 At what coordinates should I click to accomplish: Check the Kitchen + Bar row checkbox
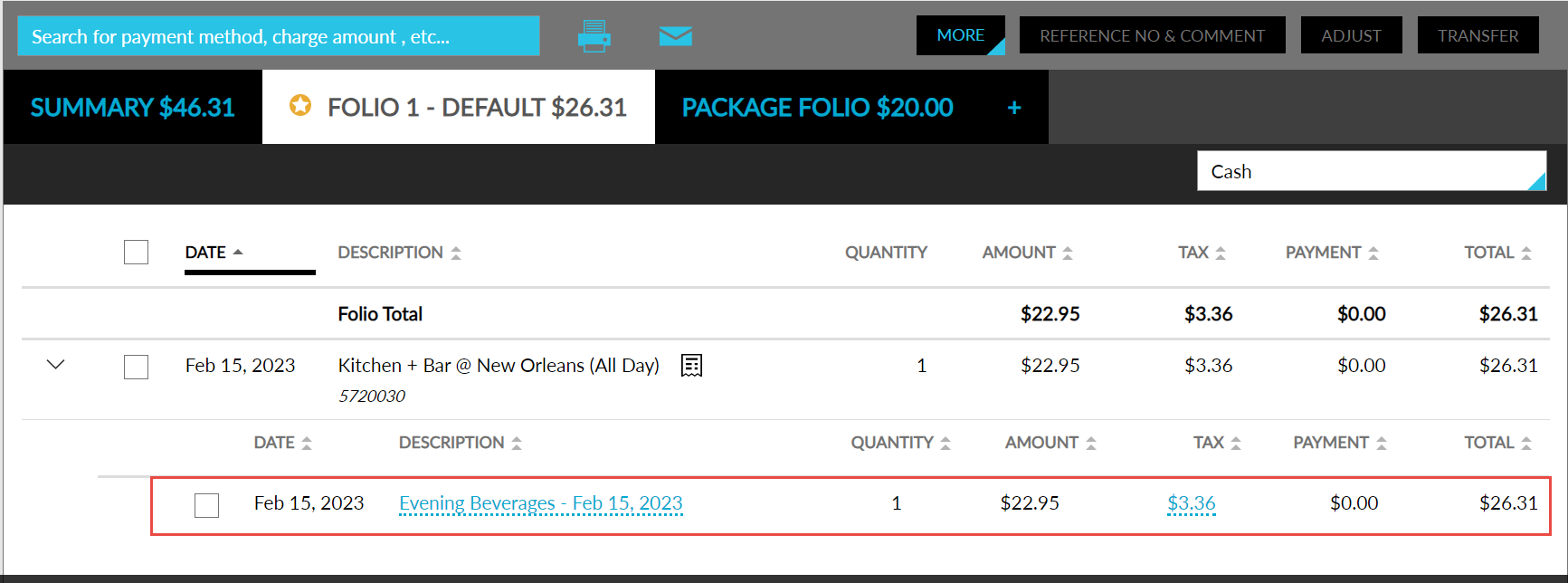[x=136, y=367]
